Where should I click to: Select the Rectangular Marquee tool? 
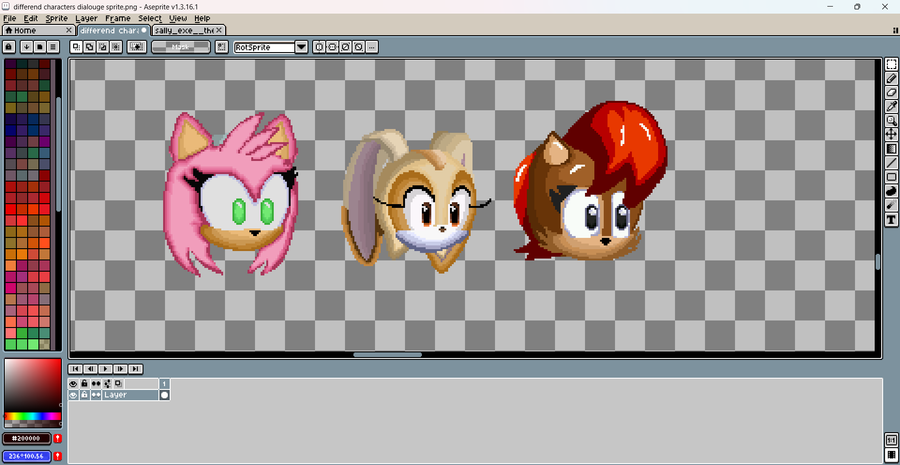point(891,64)
